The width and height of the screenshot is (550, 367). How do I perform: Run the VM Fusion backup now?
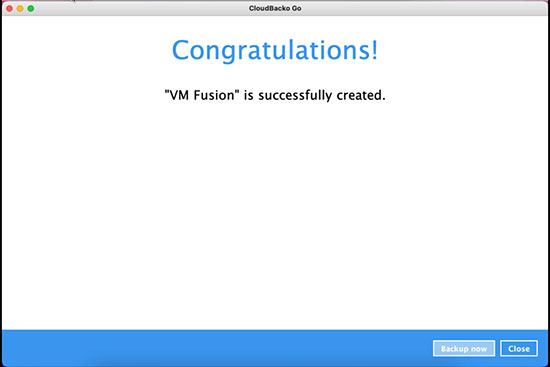[464, 348]
